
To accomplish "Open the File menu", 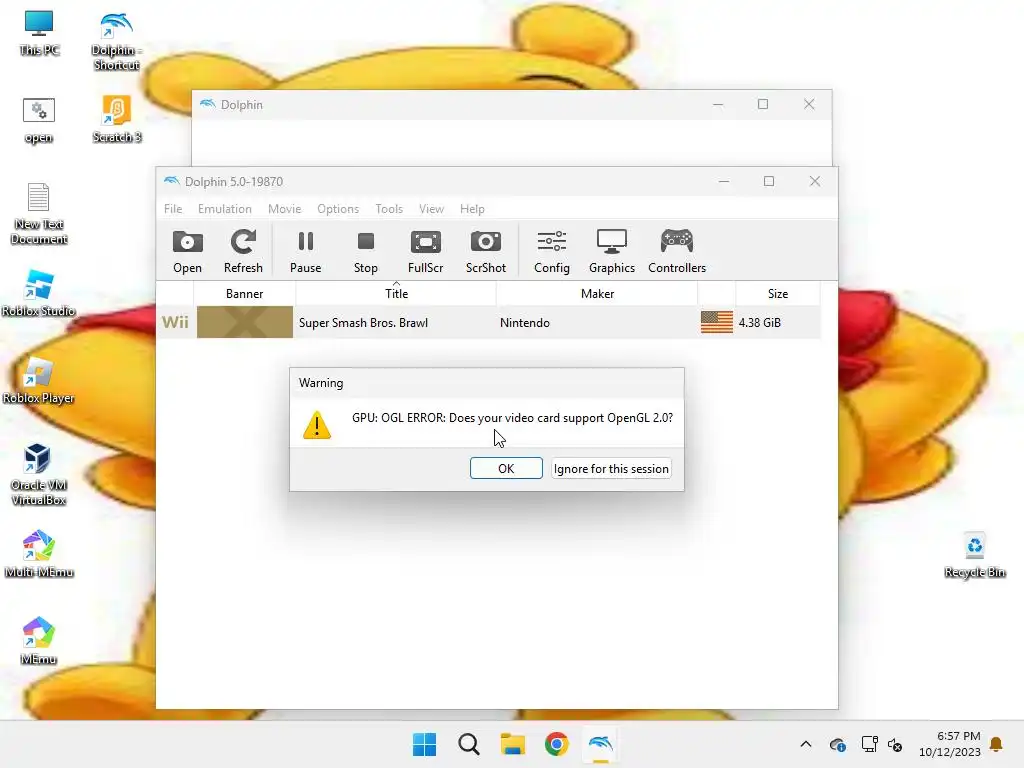I will coord(173,209).
